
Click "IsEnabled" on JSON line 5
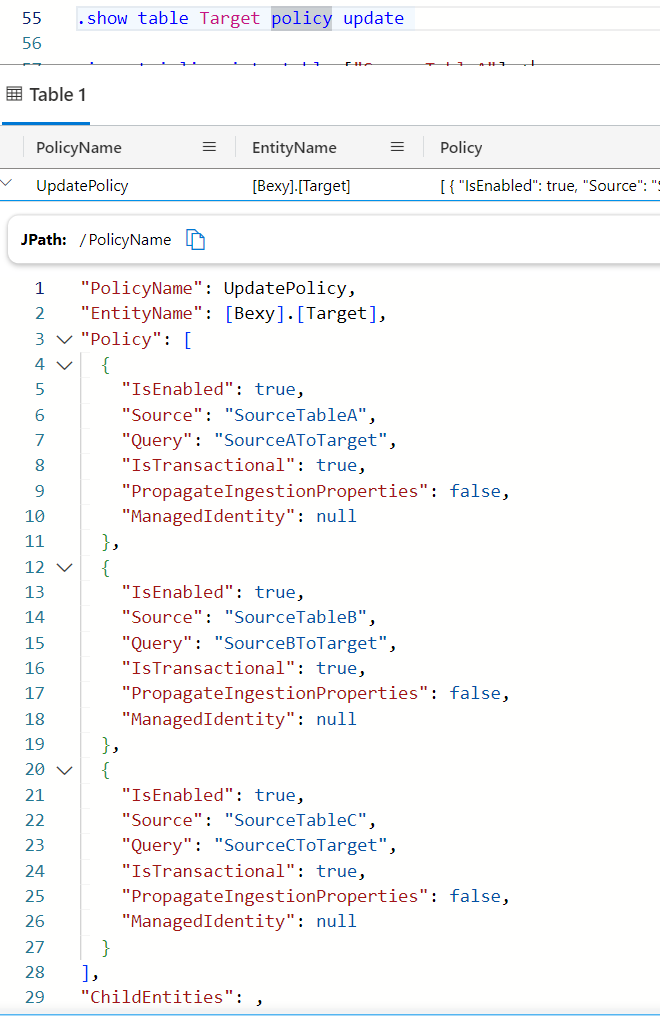point(178,389)
